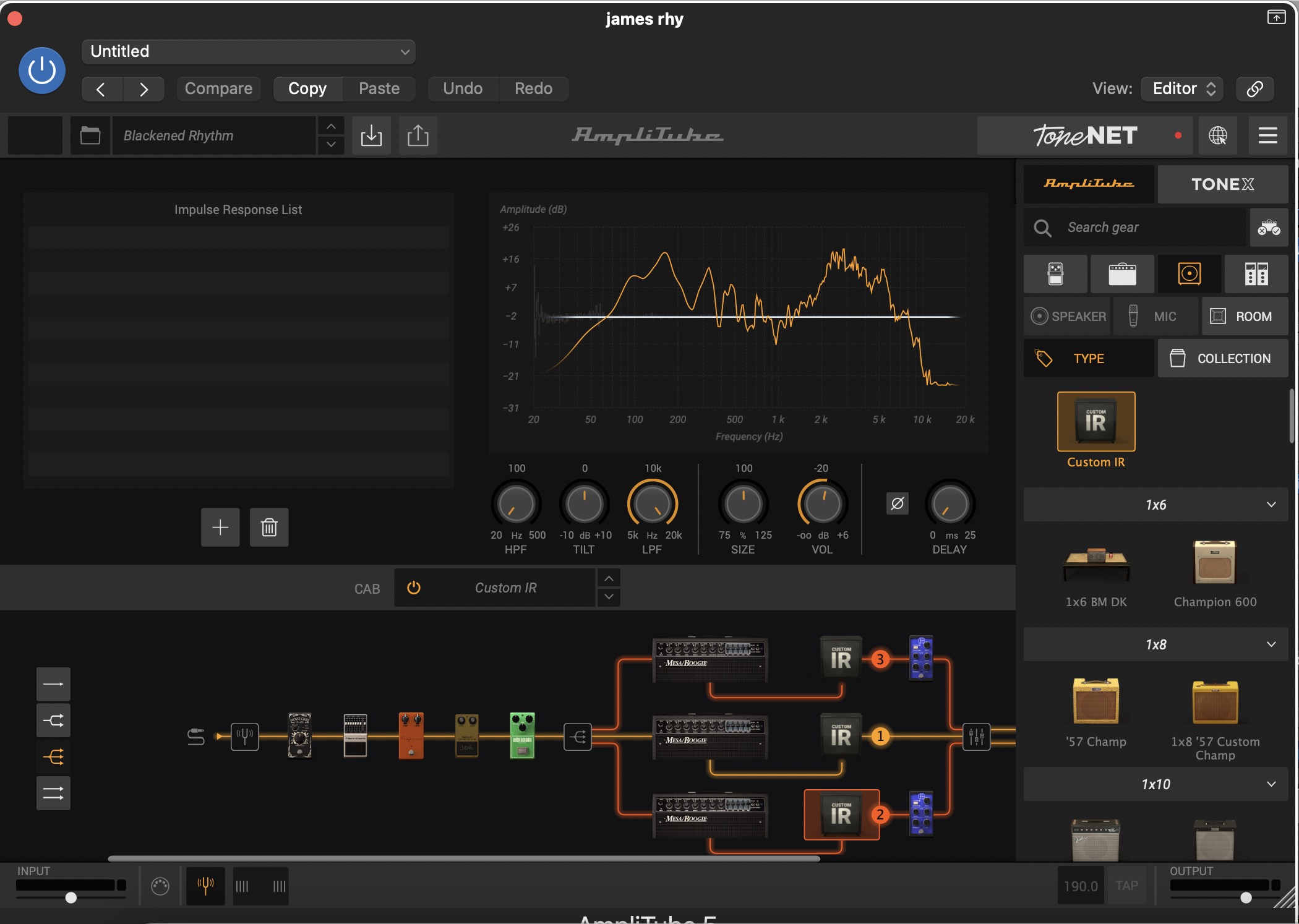Toggle the tuner button in bottom bar
This screenshot has width=1299, height=924.
tap(205, 886)
